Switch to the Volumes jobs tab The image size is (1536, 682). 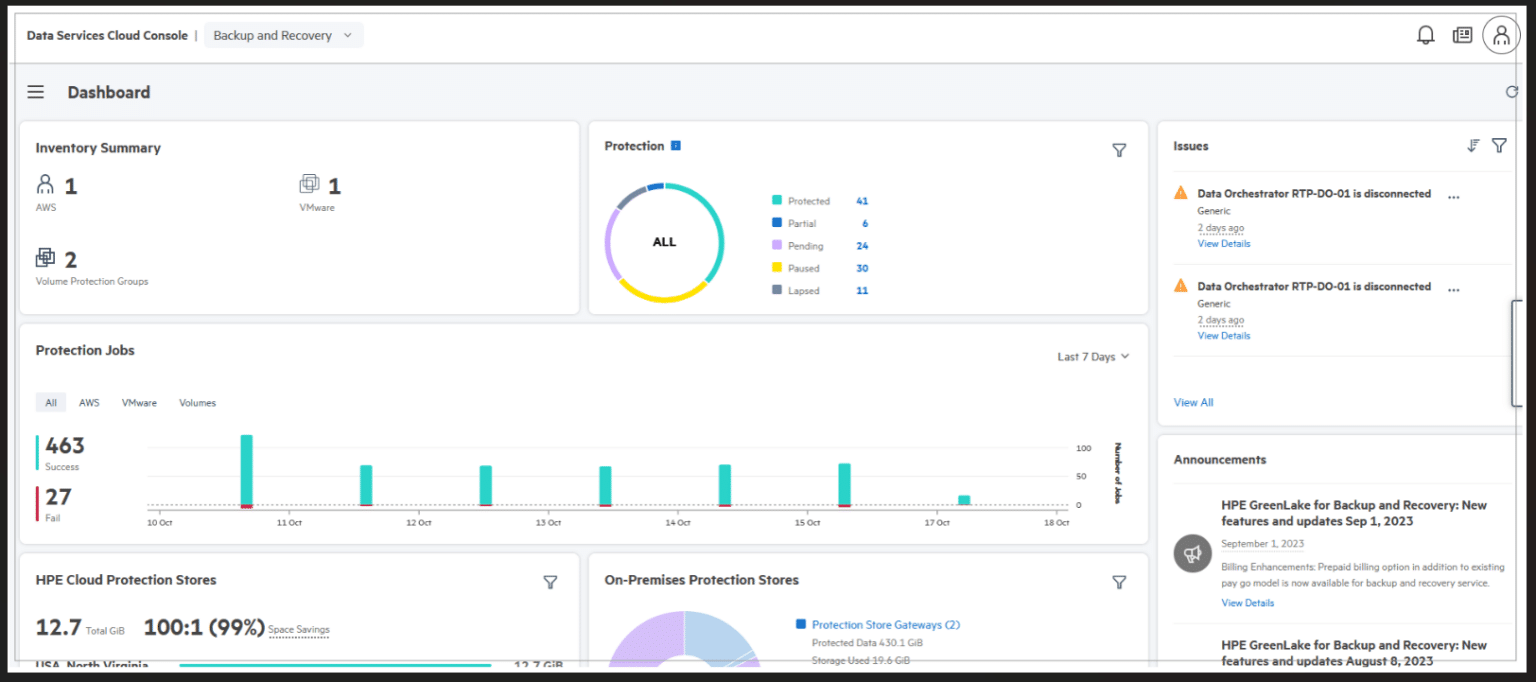pyautogui.click(x=197, y=403)
